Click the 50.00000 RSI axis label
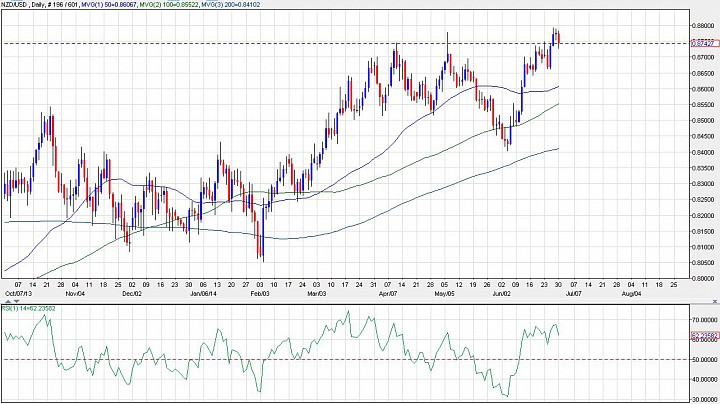Viewport: 720px width, 404px height. pos(706,359)
